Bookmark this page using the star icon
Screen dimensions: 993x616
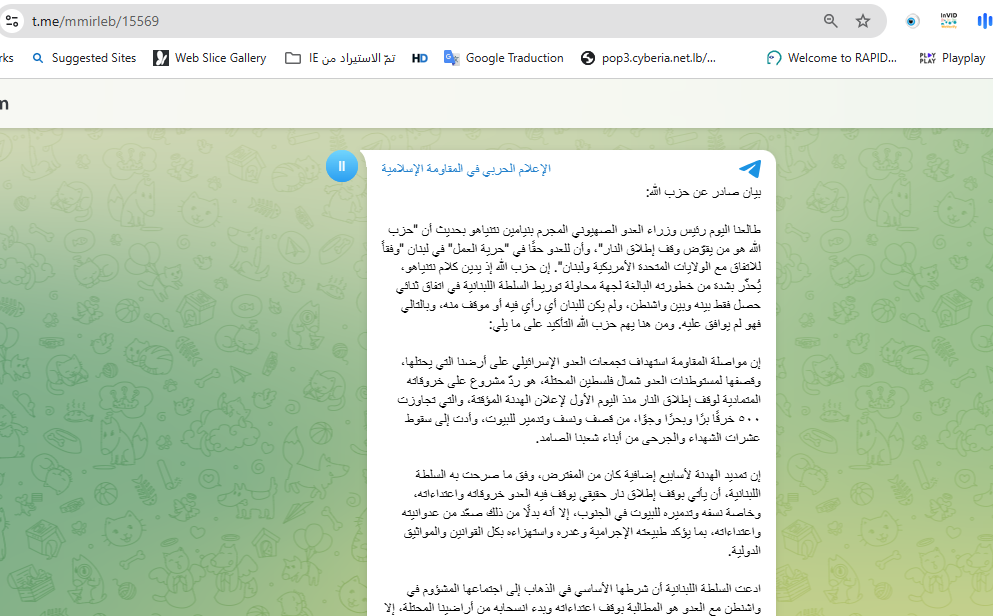[x=862, y=20]
